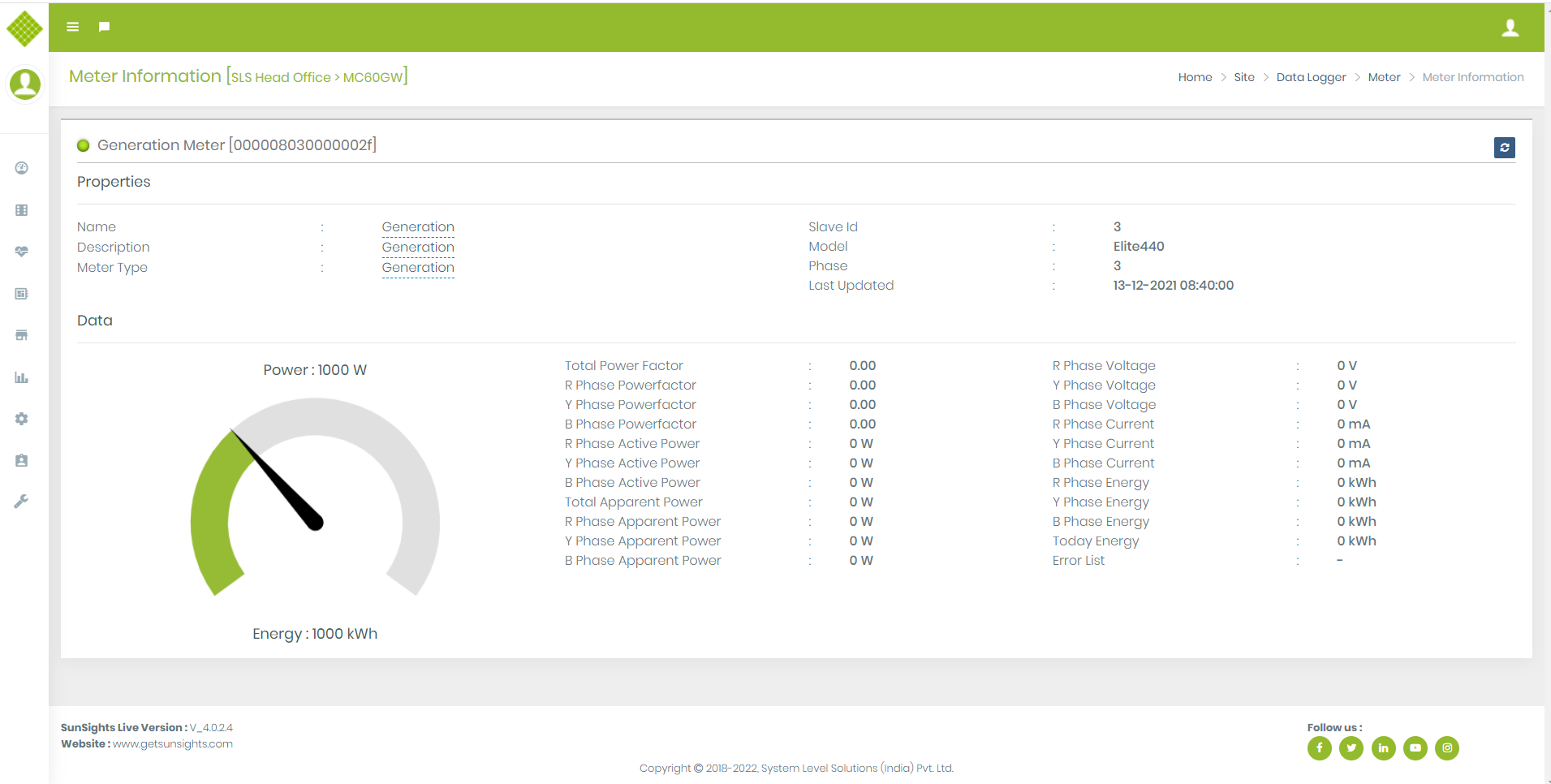Open the user account menu at top right
This screenshot has height=784, width=1551.
(x=1510, y=28)
